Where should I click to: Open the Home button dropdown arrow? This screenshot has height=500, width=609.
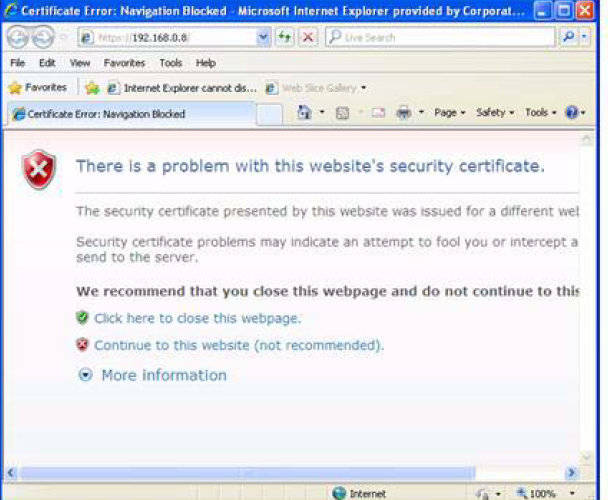click(x=322, y=113)
